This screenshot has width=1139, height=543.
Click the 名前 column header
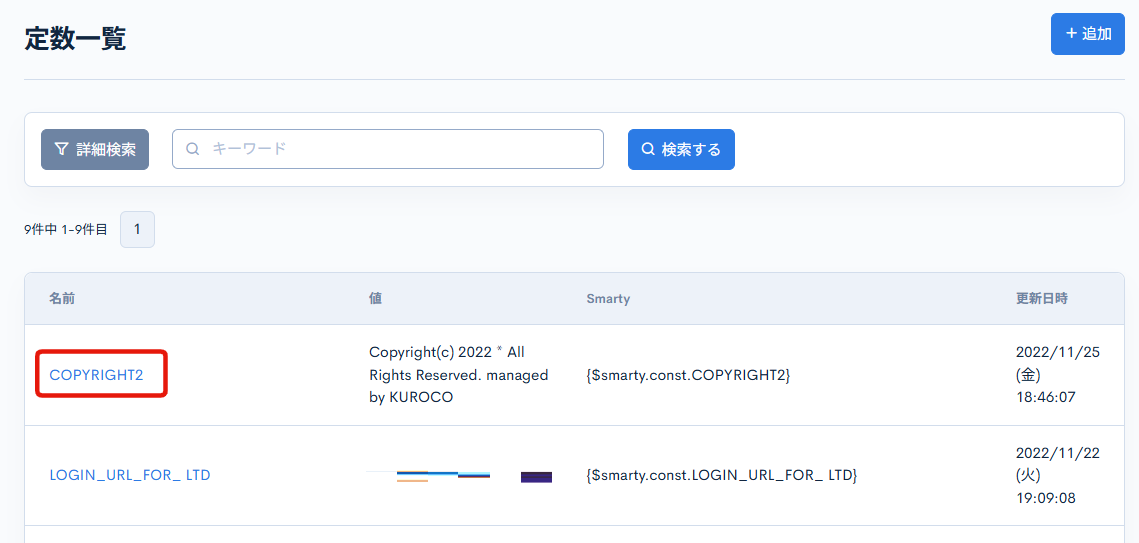(62, 299)
